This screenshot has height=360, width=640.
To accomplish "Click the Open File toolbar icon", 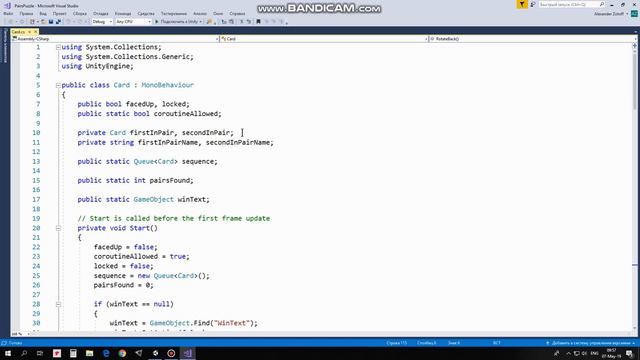I will pos(43,22).
